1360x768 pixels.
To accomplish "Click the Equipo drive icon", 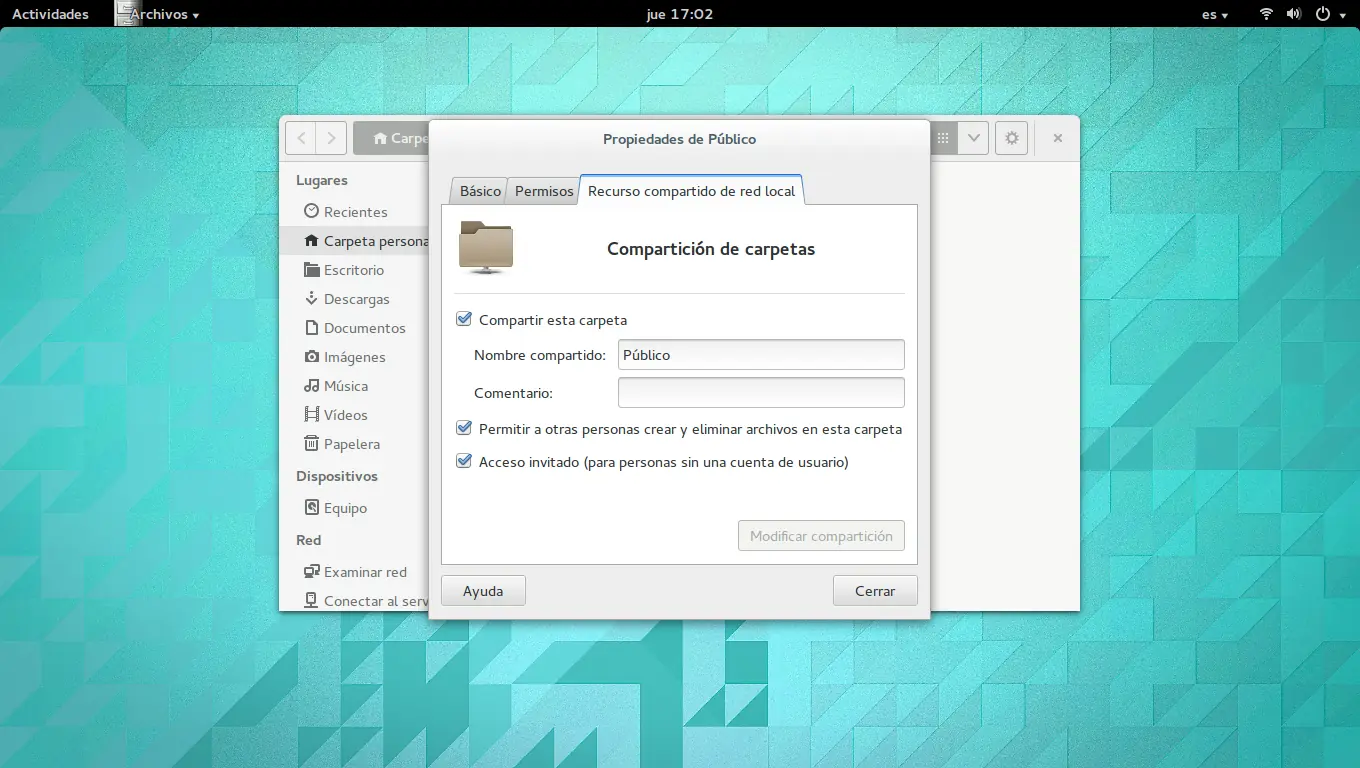I will tap(311, 508).
